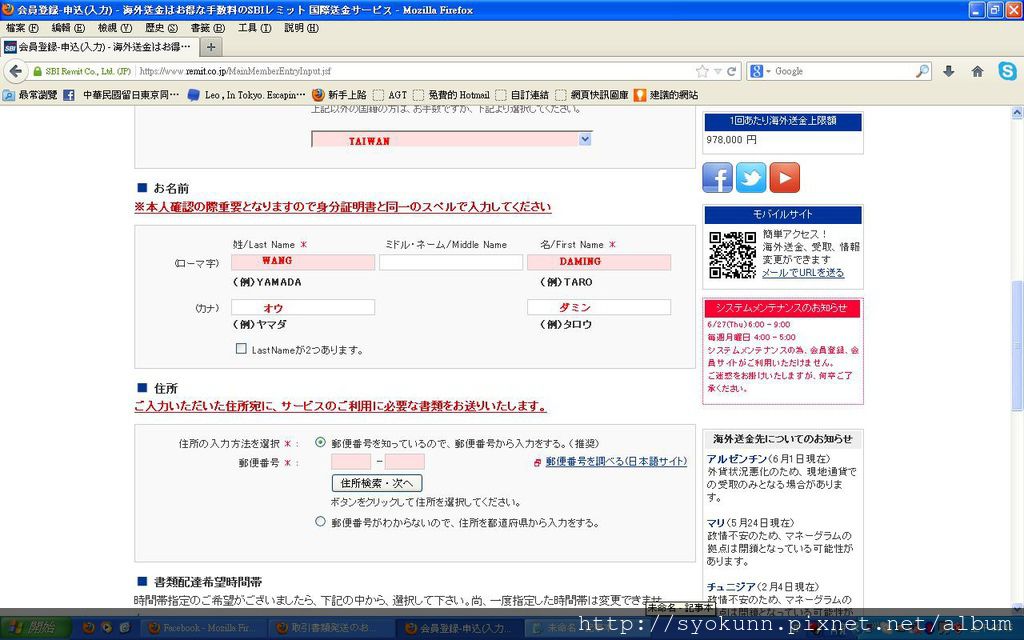The width and height of the screenshot is (1024, 640).
Task: Open the 編輯 menu
Action: [x=68, y=28]
